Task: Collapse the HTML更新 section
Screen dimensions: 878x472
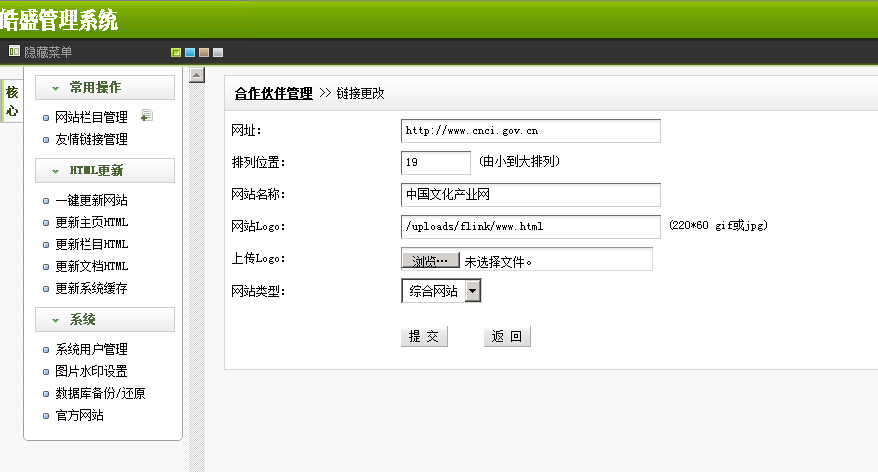Action: [x=105, y=171]
